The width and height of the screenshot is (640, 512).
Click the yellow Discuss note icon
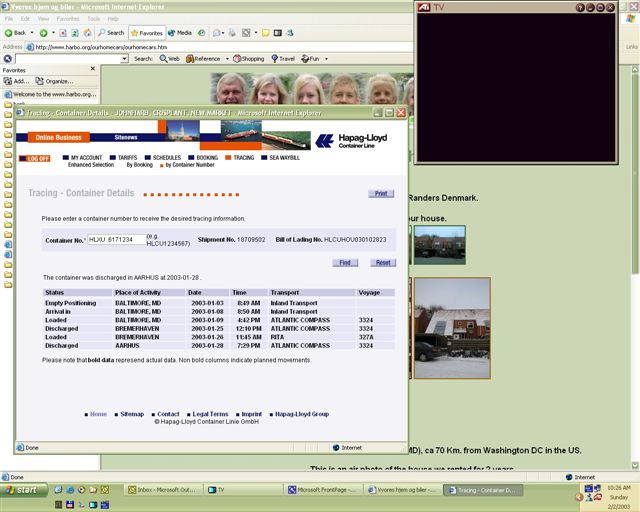266,33
